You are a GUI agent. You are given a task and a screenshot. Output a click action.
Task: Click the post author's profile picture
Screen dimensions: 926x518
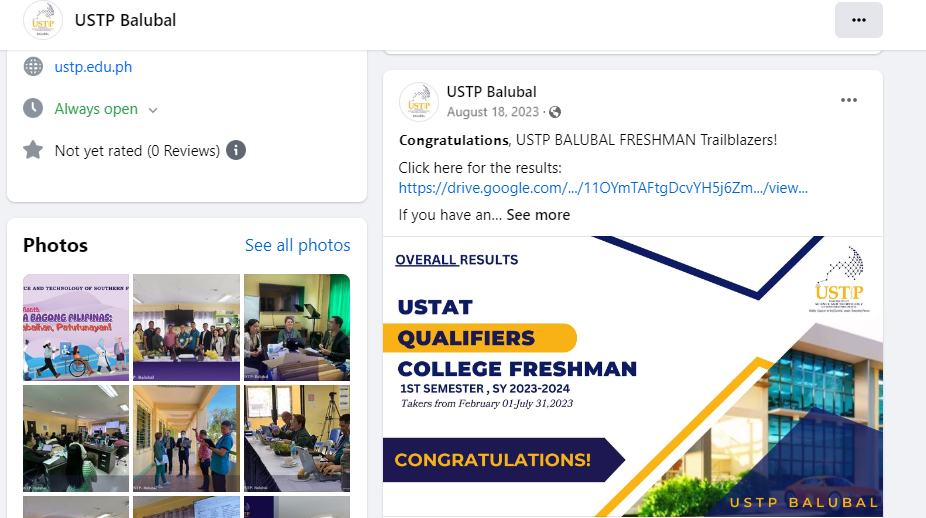419,102
